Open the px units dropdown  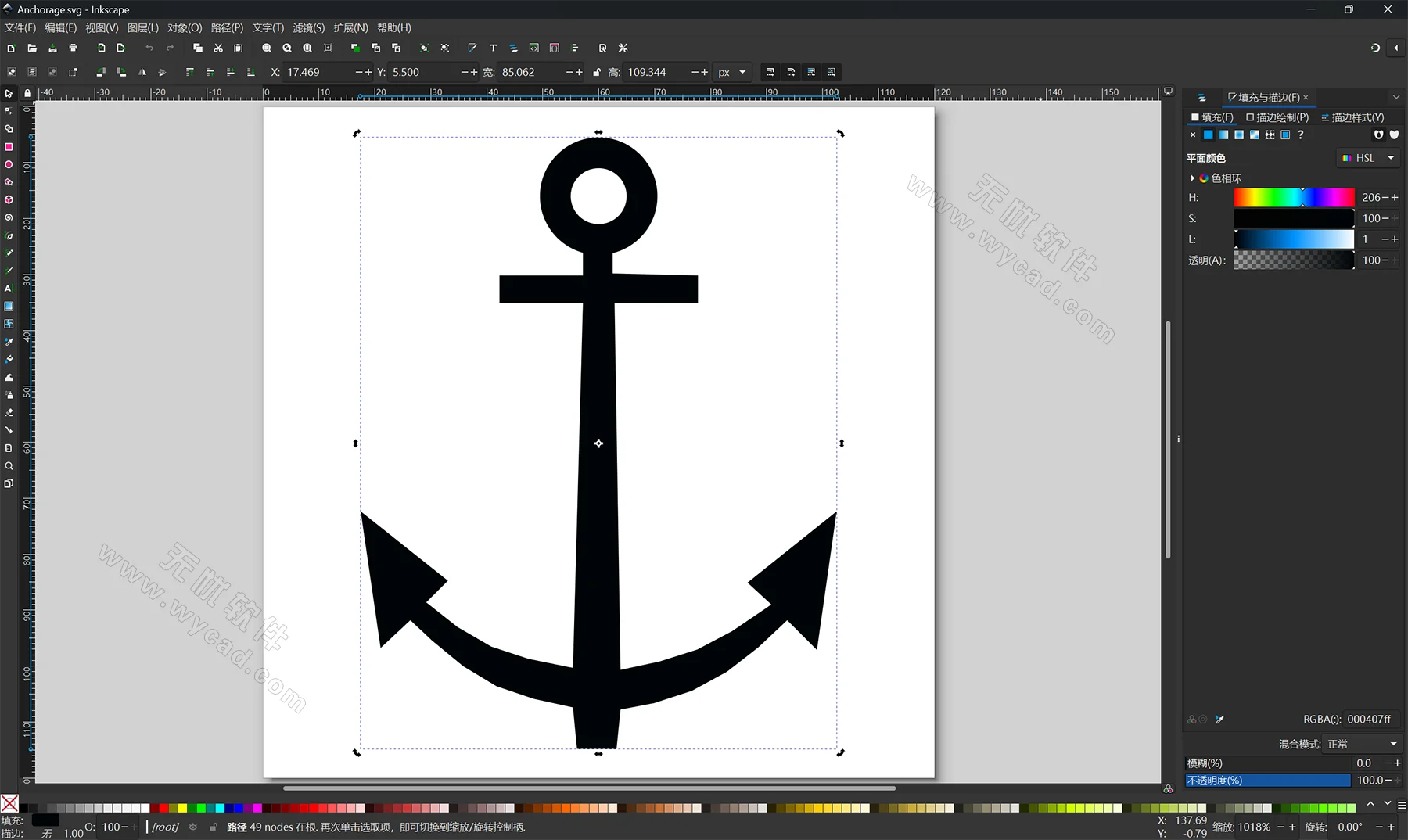click(x=732, y=72)
